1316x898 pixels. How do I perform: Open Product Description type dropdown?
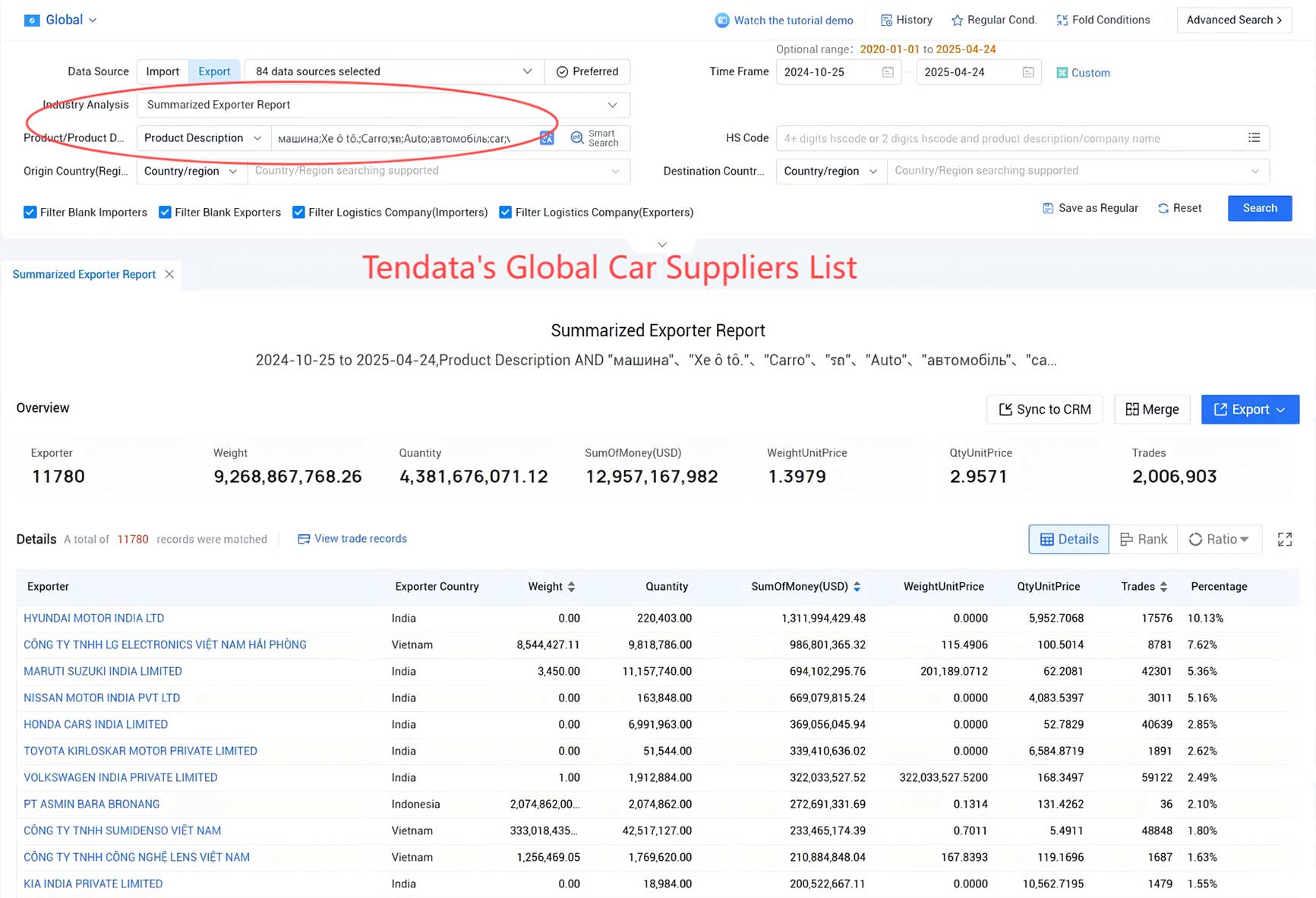coord(202,138)
